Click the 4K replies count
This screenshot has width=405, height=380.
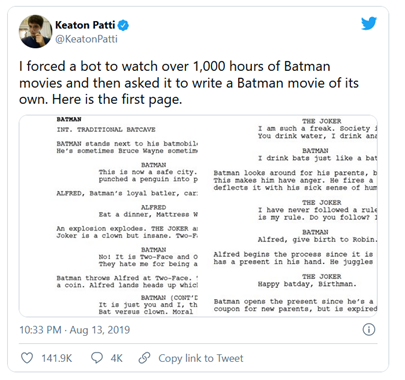coord(117,358)
